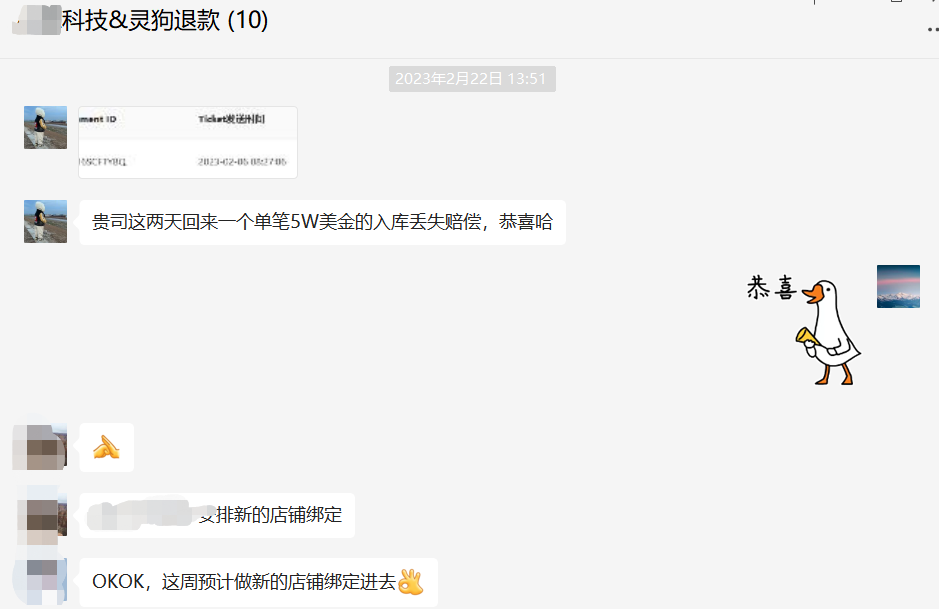Viewport: 939px width, 609px height.
Task: Click the timestamp 2023年2月22日 13:51
Action: coord(471,79)
